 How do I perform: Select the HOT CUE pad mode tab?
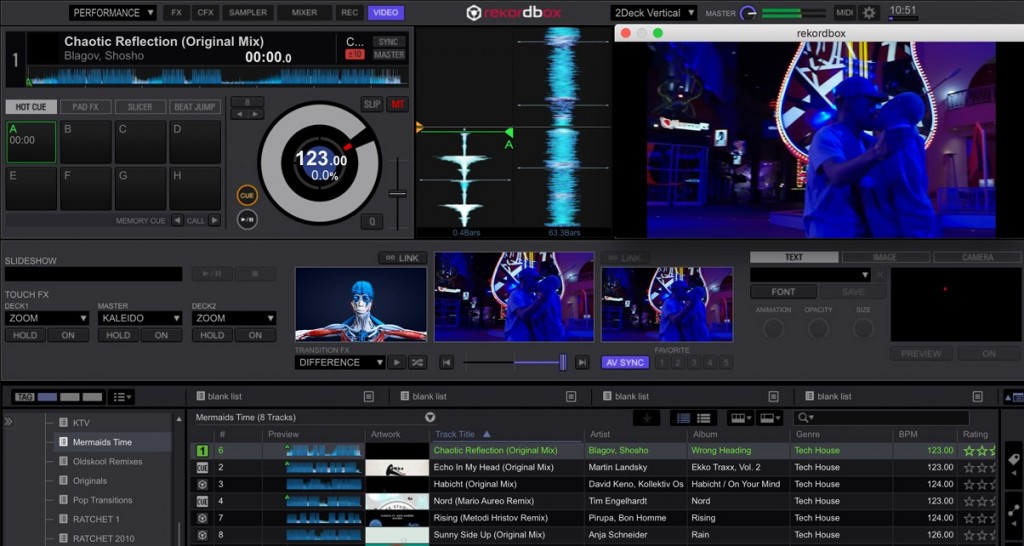[31, 106]
